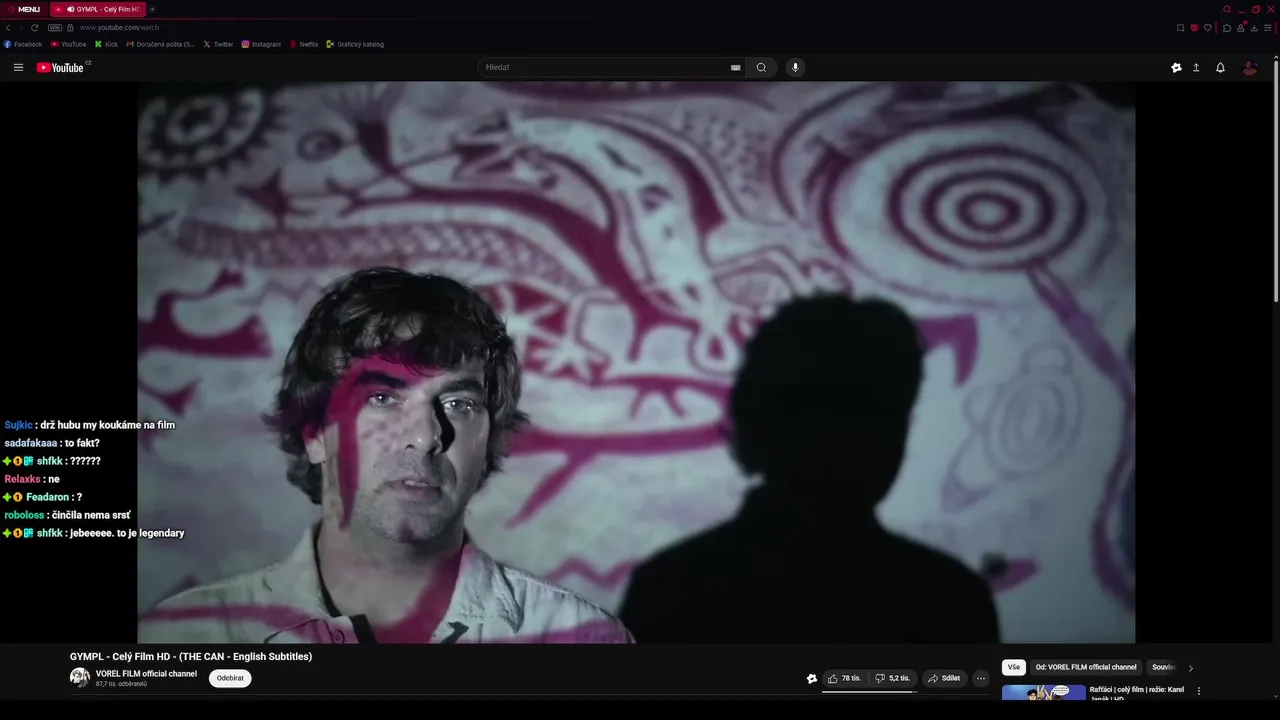Open the VOREL FILM official channel link

point(146,674)
